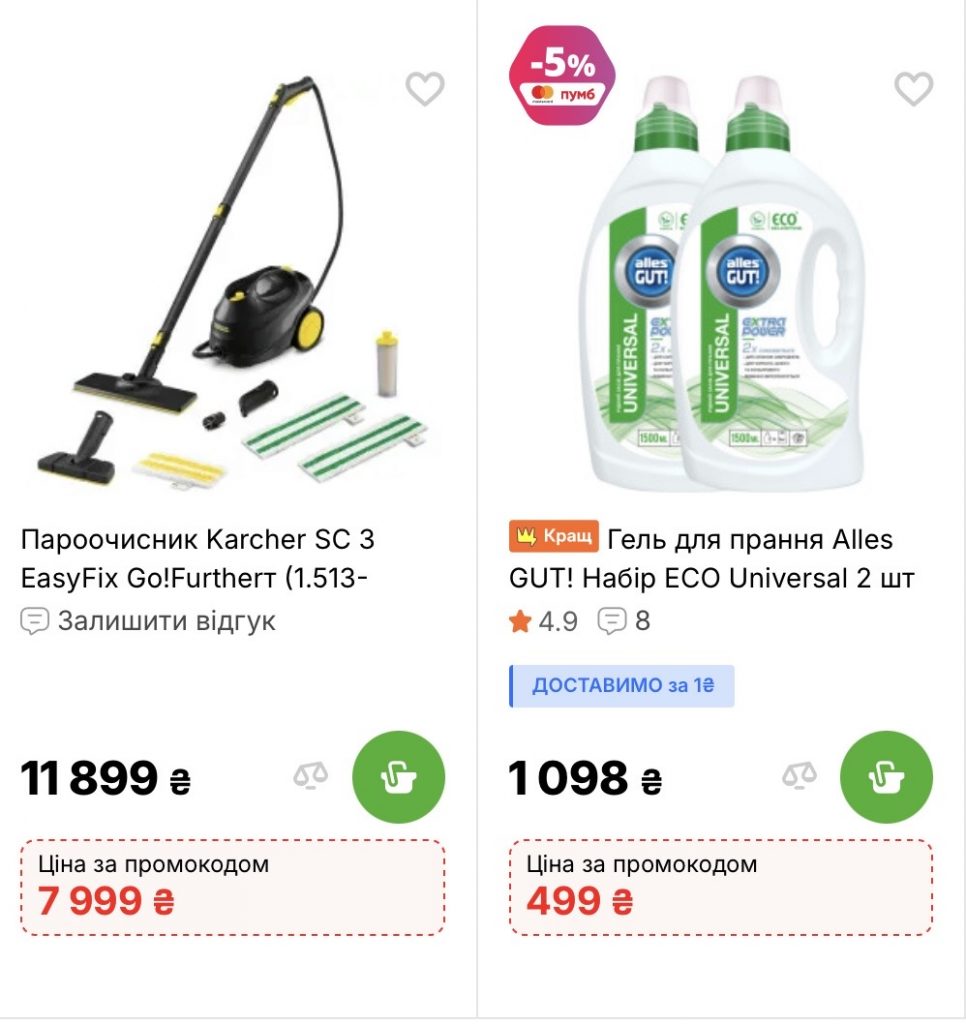The image size is (966, 1024).
Task: Add Alles GUT gel to wishlist heart
Action: click(x=913, y=88)
